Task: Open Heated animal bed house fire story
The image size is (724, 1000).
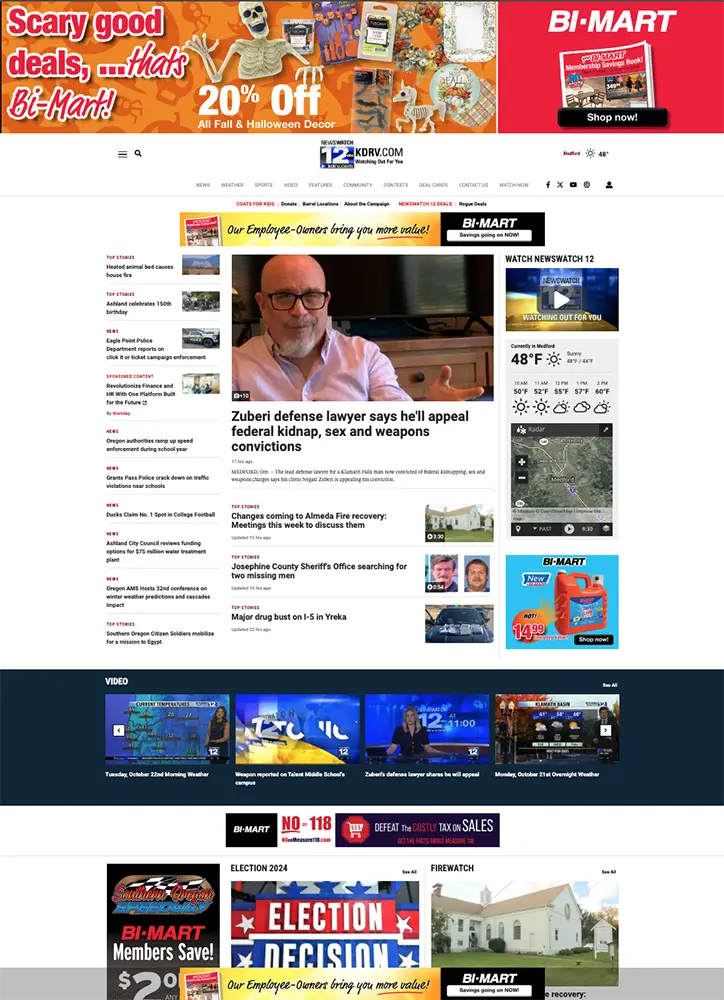Action: coord(140,271)
